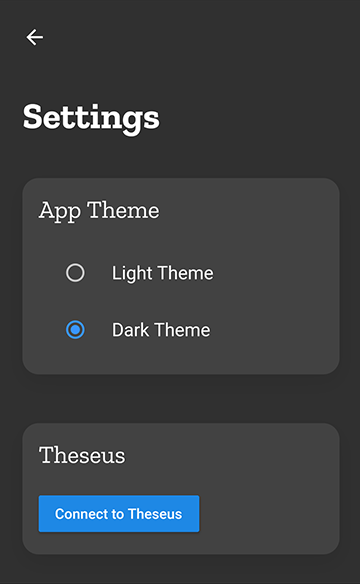
Task: Click the dark background between the two cards
Action: pyautogui.click(x=181, y=399)
